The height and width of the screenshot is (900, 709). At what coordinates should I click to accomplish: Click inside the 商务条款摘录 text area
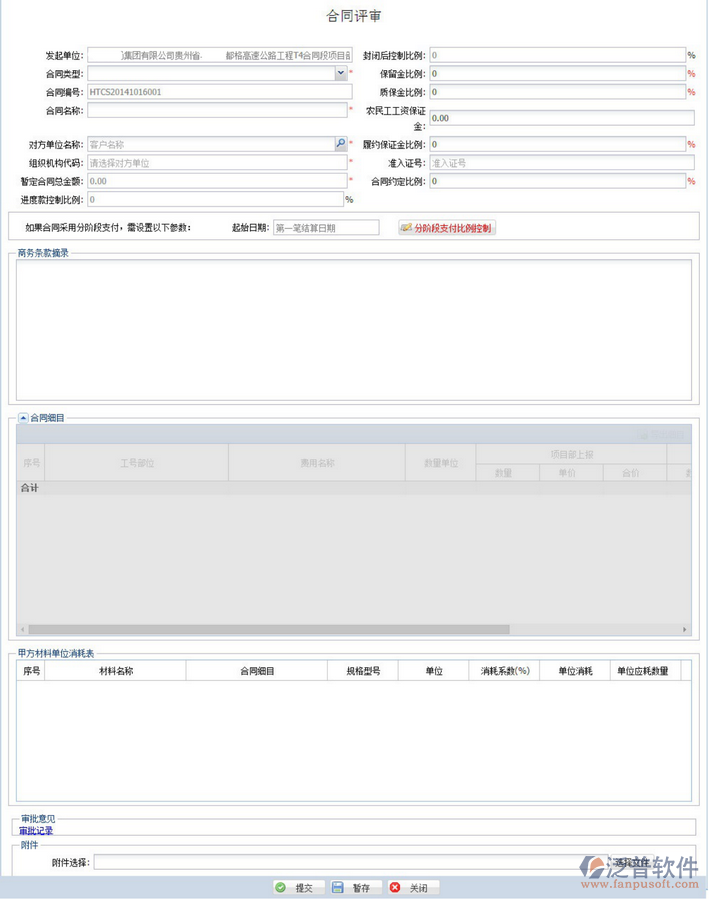pos(352,328)
